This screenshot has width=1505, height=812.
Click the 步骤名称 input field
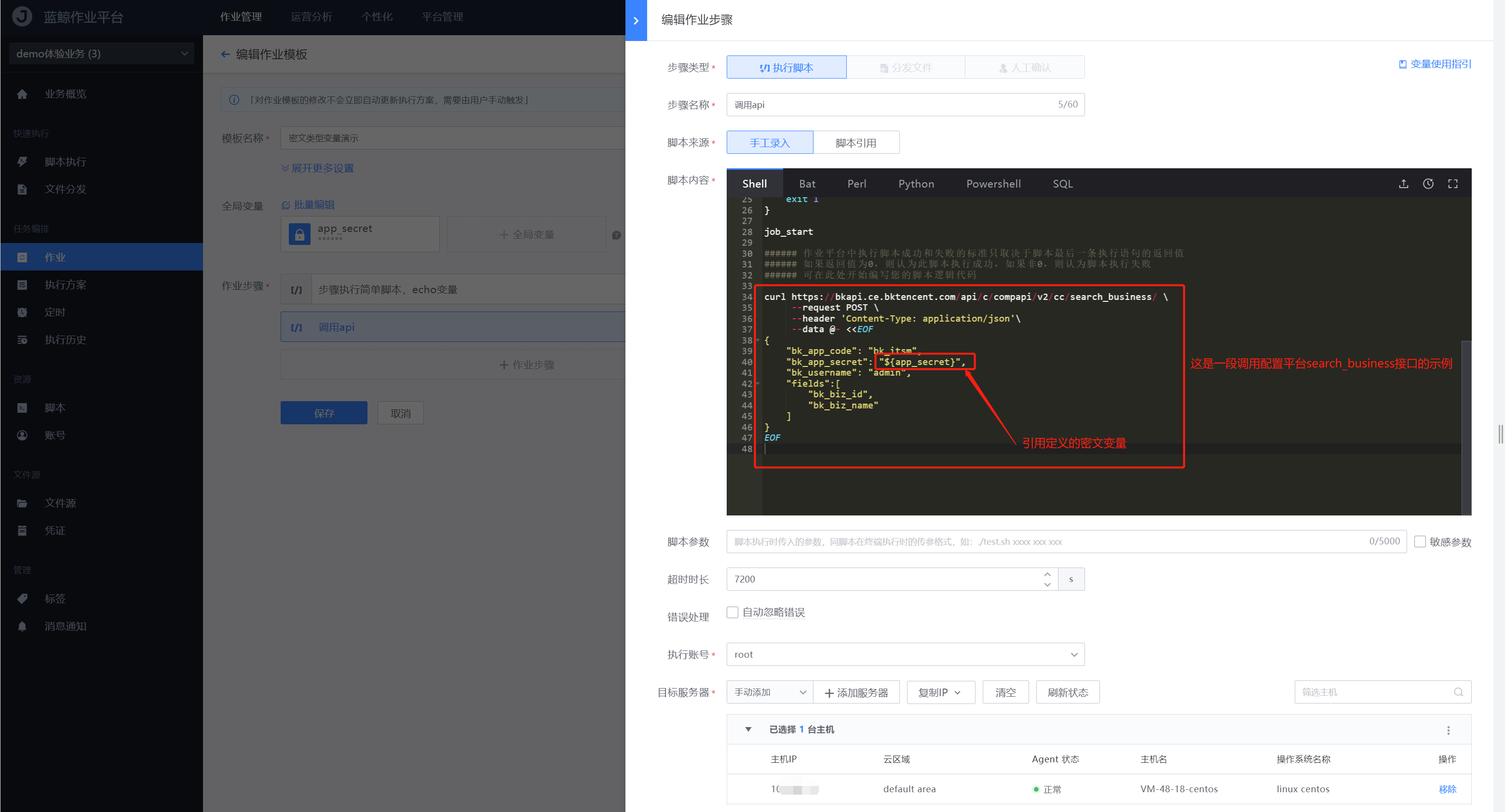click(905, 105)
